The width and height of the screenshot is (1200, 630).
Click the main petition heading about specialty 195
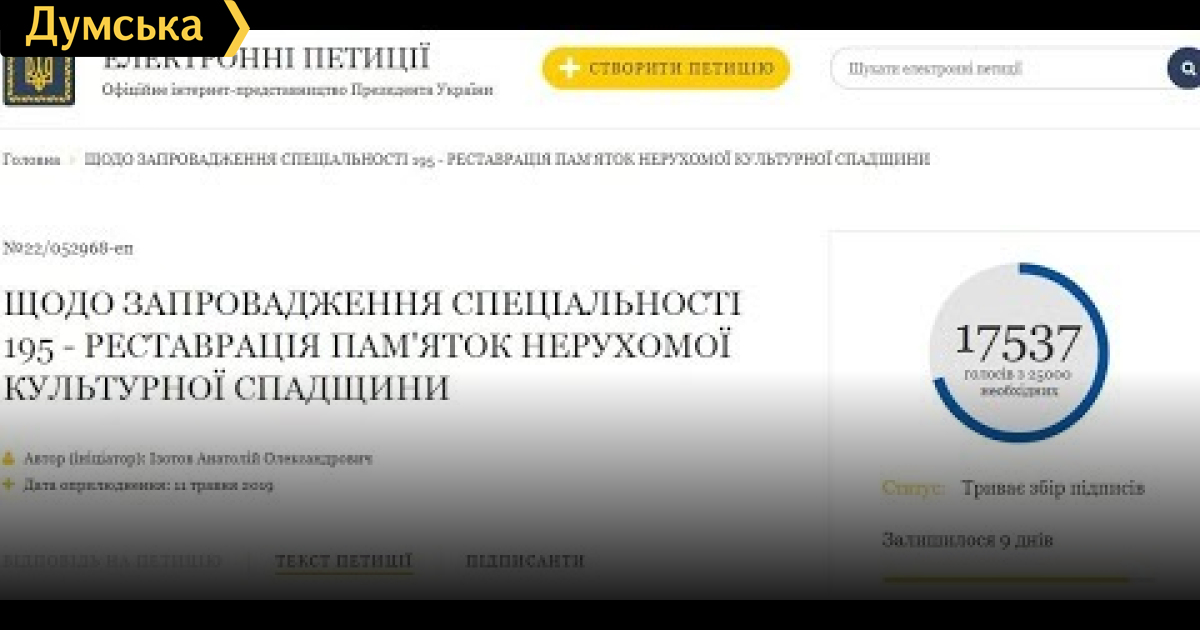click(370, 345)
